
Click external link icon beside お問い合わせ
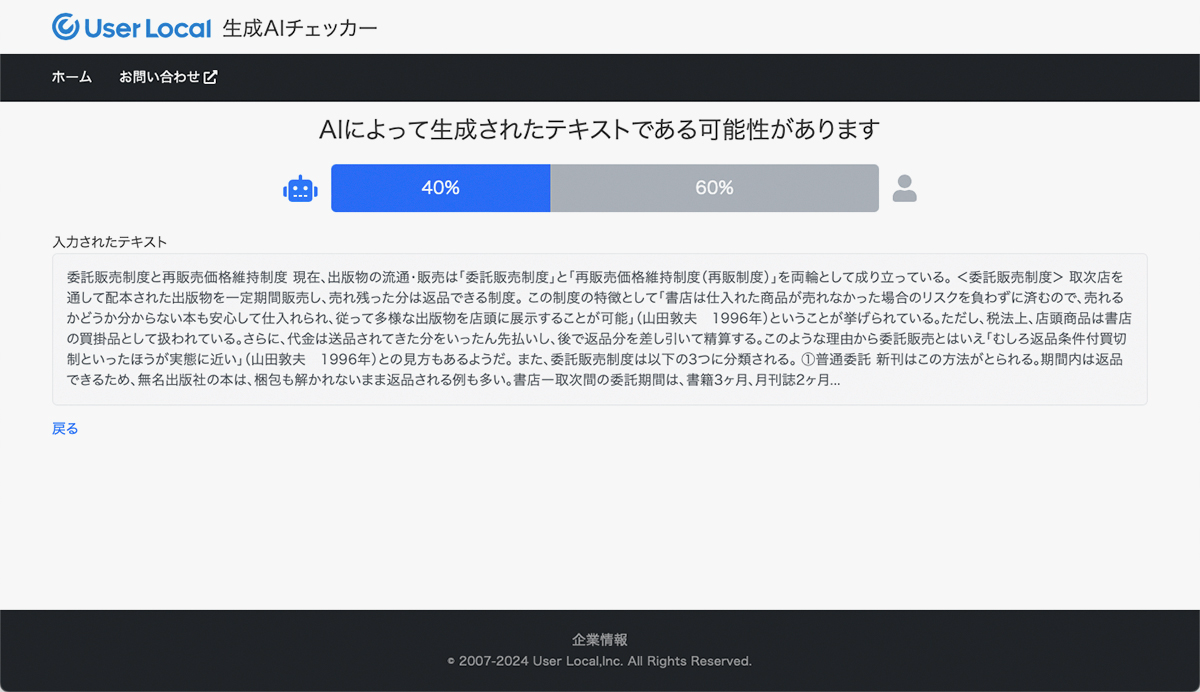[210, 77]
